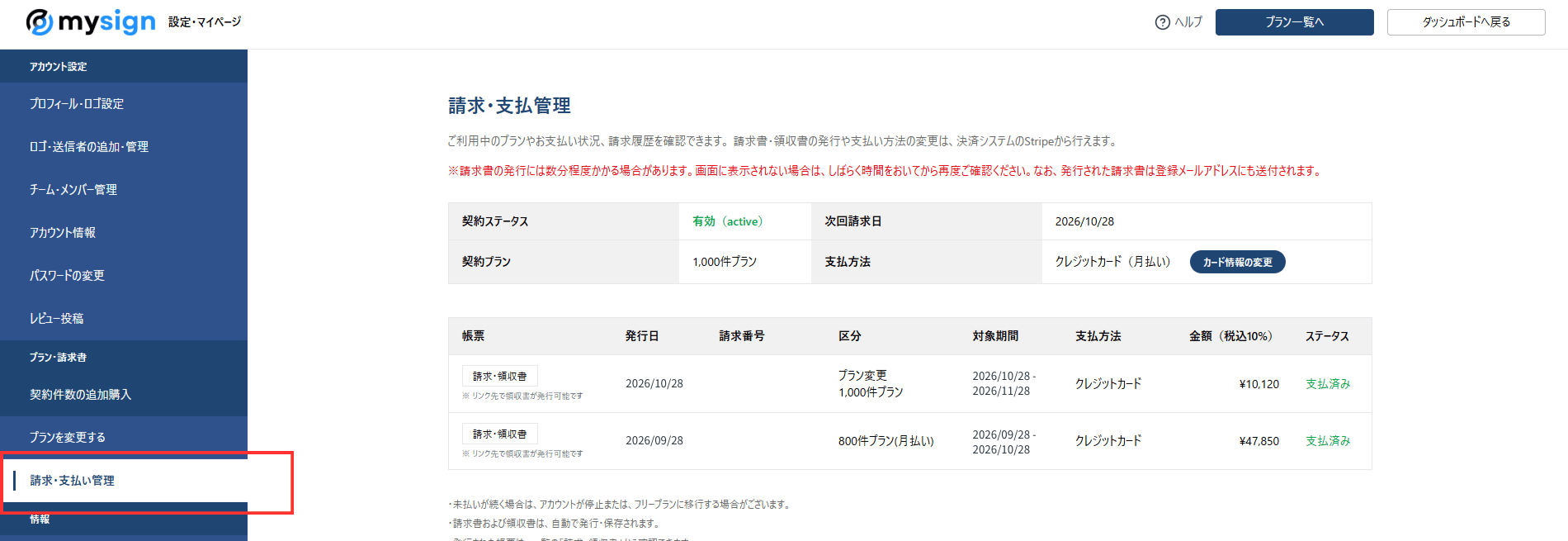
Task: Go to アカウント情報 in sidebar
Action: (124, 233)
